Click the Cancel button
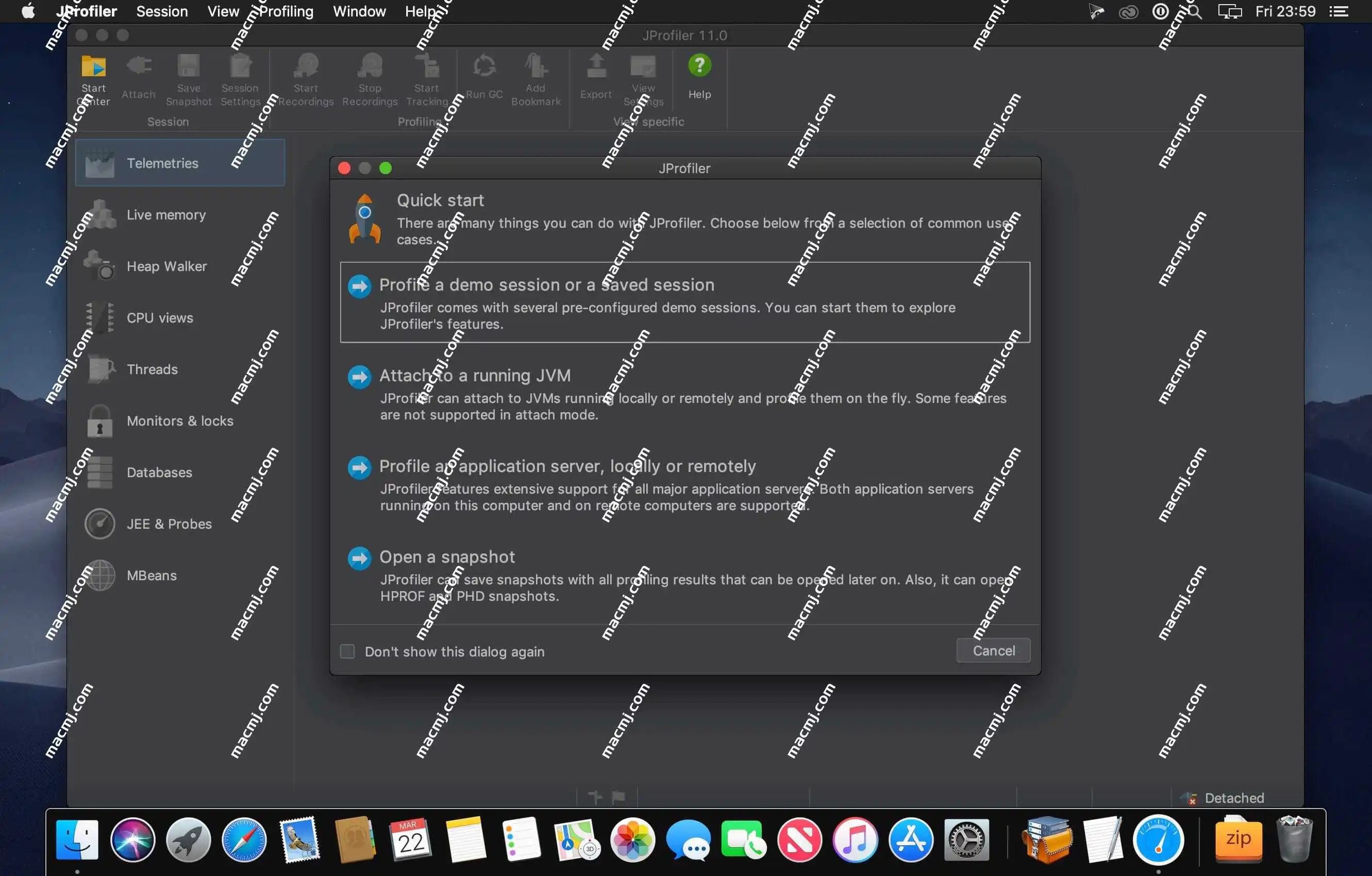The width and height of the screenshot is (1372, 876). pyautogui.click(x=993, y=650)
